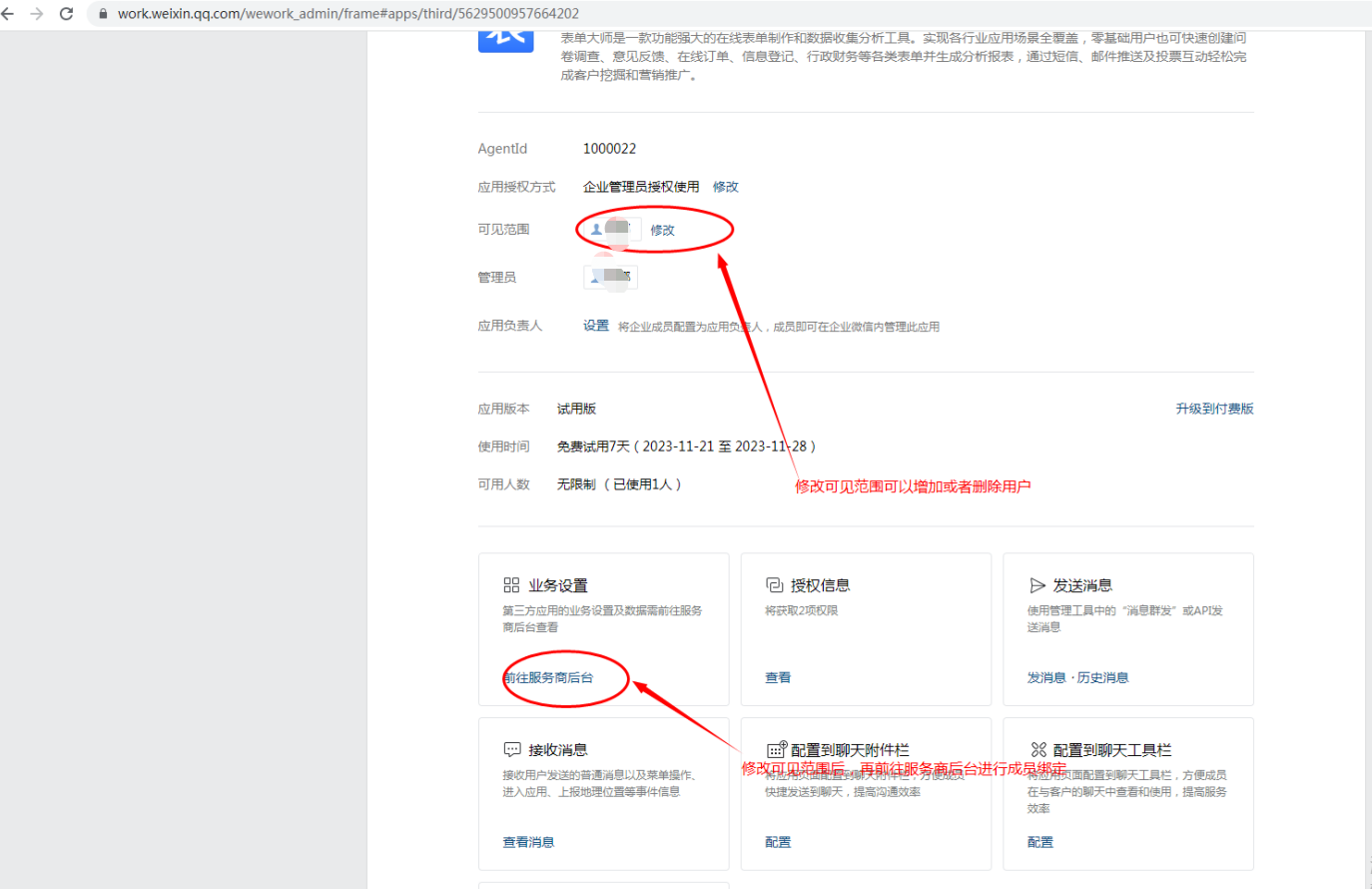
Task: Click the 发送消息 paper plane icon
Action: coord(1037,585)
